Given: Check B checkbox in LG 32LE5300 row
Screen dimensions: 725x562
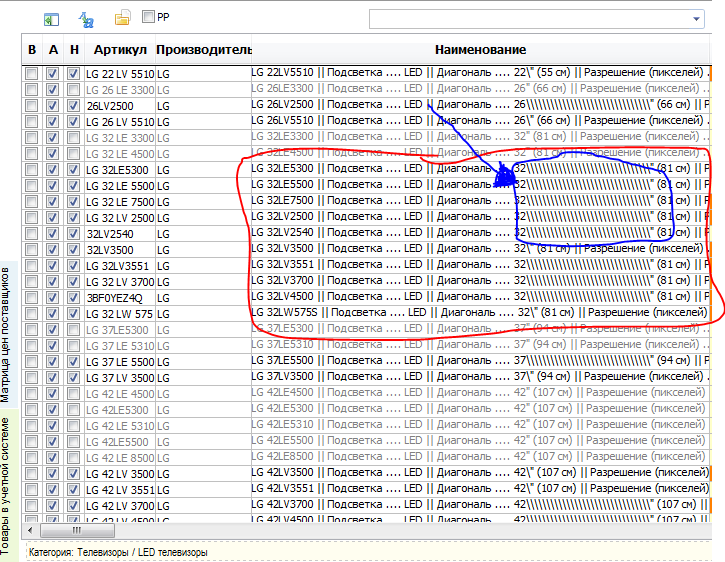Looking at the screenshot, I should tap(31, 170).
